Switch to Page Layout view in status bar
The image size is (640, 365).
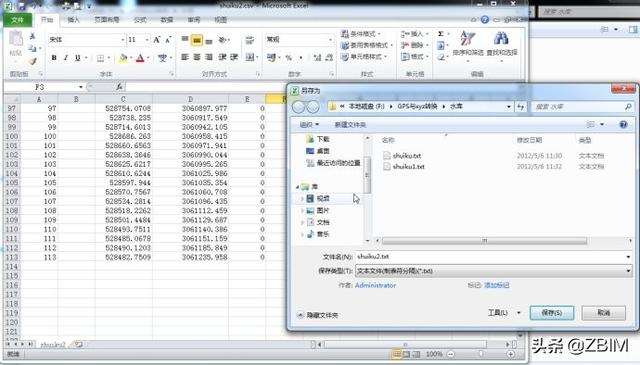tap(406, 354)
